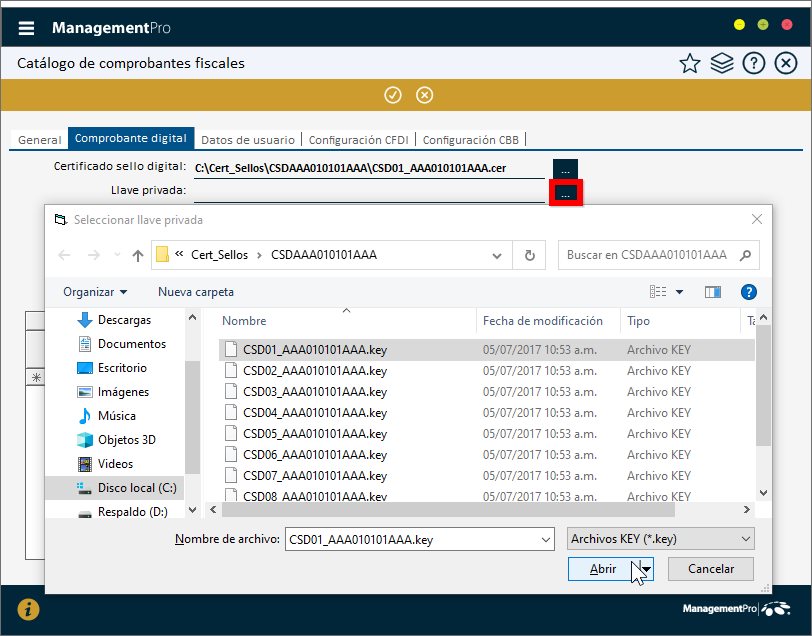Refresh the folder listing
Image resolution: width=812 pixels, height=636 pixels.
tap(529, 255)
